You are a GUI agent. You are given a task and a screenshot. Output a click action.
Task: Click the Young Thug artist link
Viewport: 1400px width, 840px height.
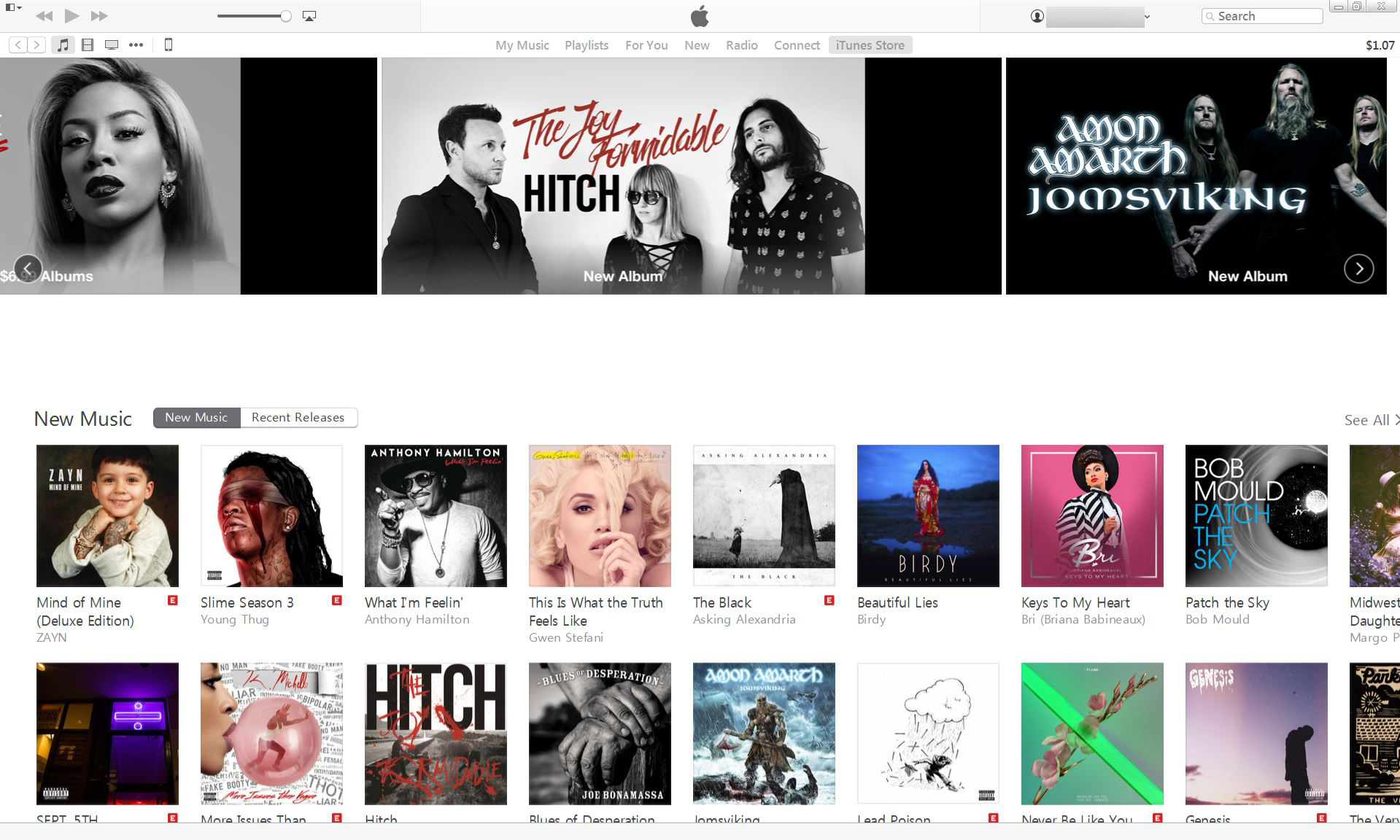click(235, 620)
